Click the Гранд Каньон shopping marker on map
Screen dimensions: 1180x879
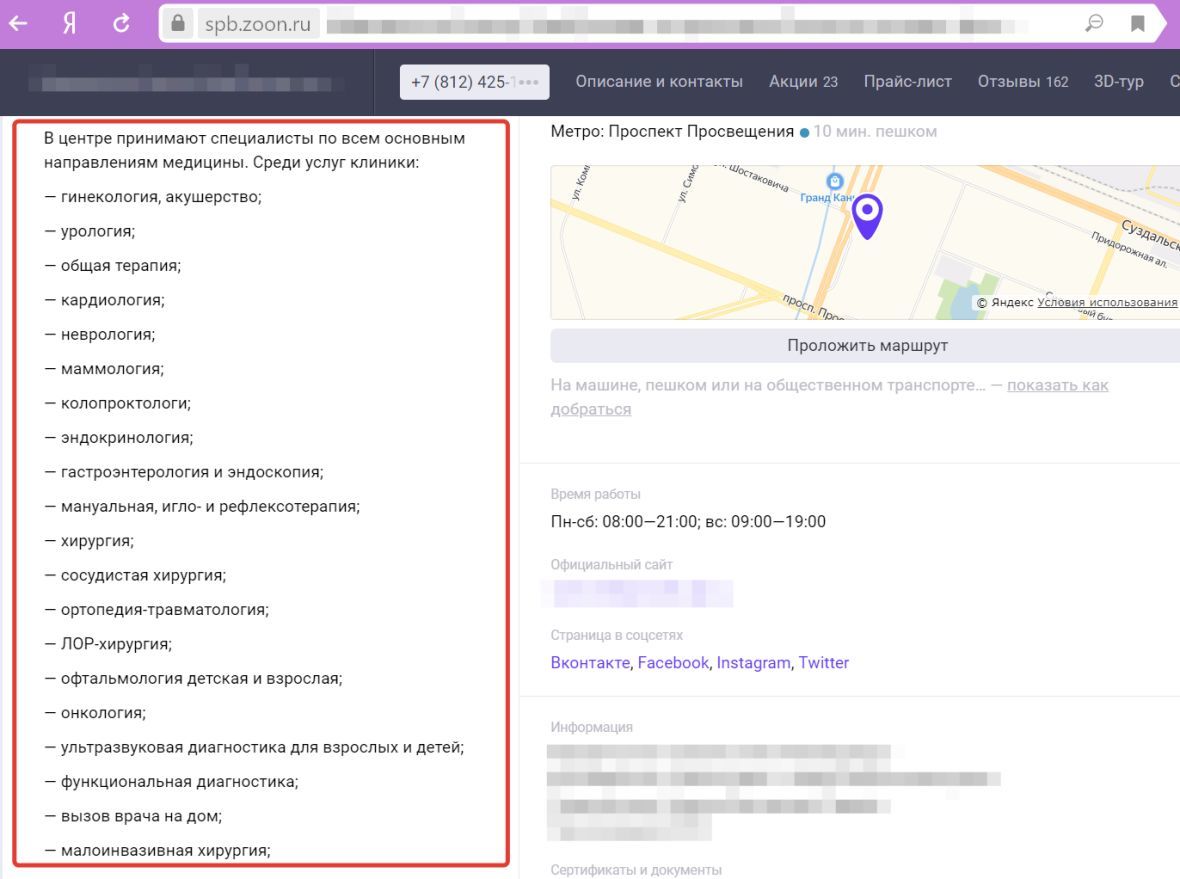(835, 182)
